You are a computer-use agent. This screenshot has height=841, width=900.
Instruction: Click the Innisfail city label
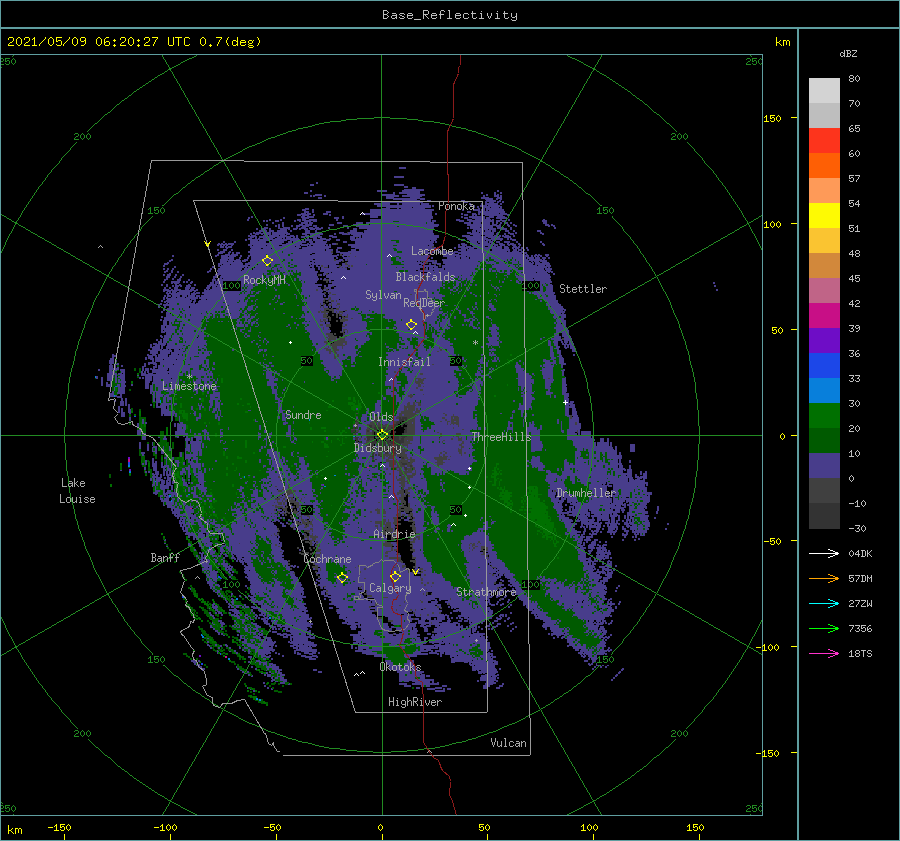tap(404, 362)
